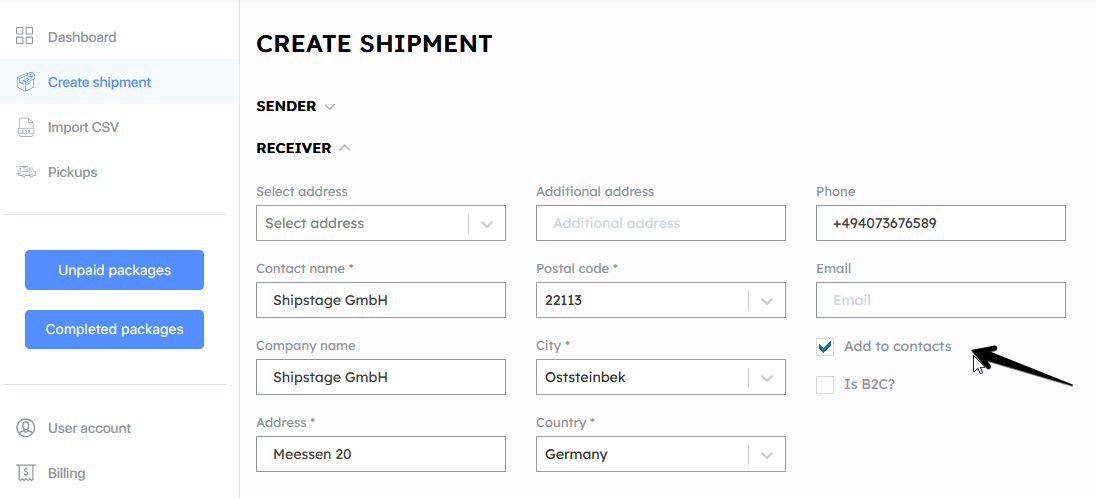
Task: Click the Unpaid packages button
Action: click(115, 270)
